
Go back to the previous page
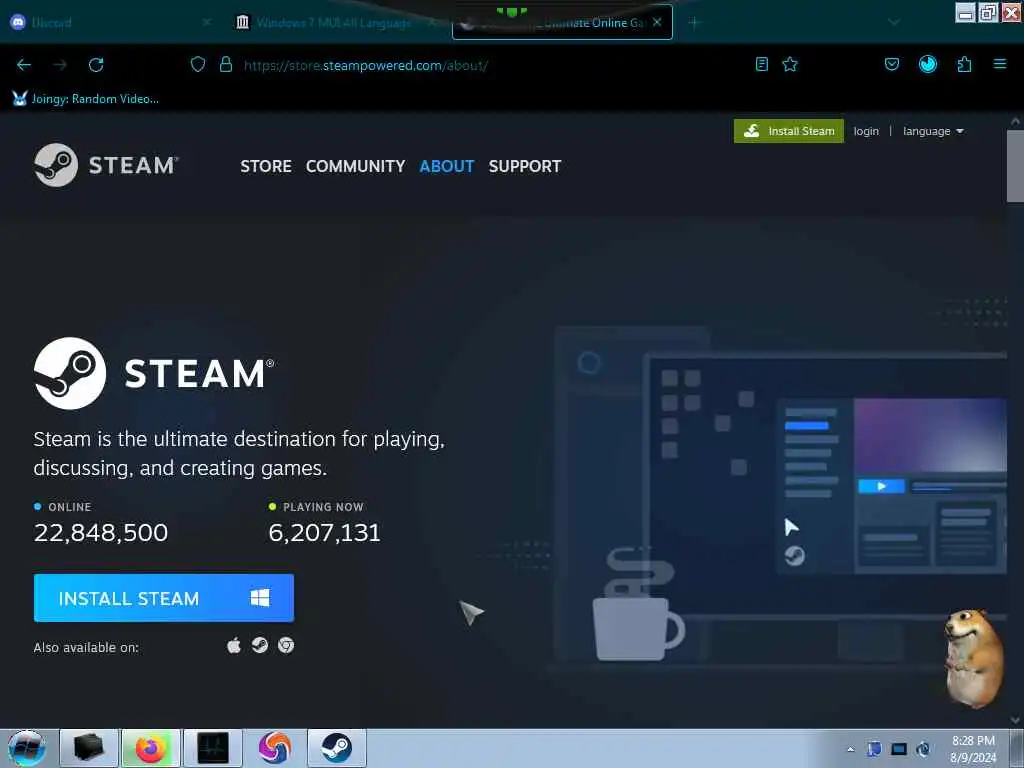(24, 65)
